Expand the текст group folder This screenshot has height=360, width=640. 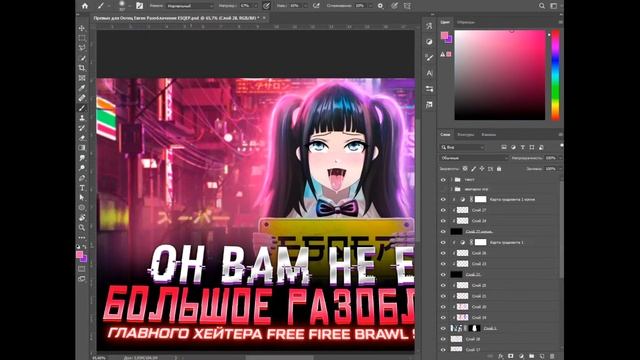click(x=452, y=180)
